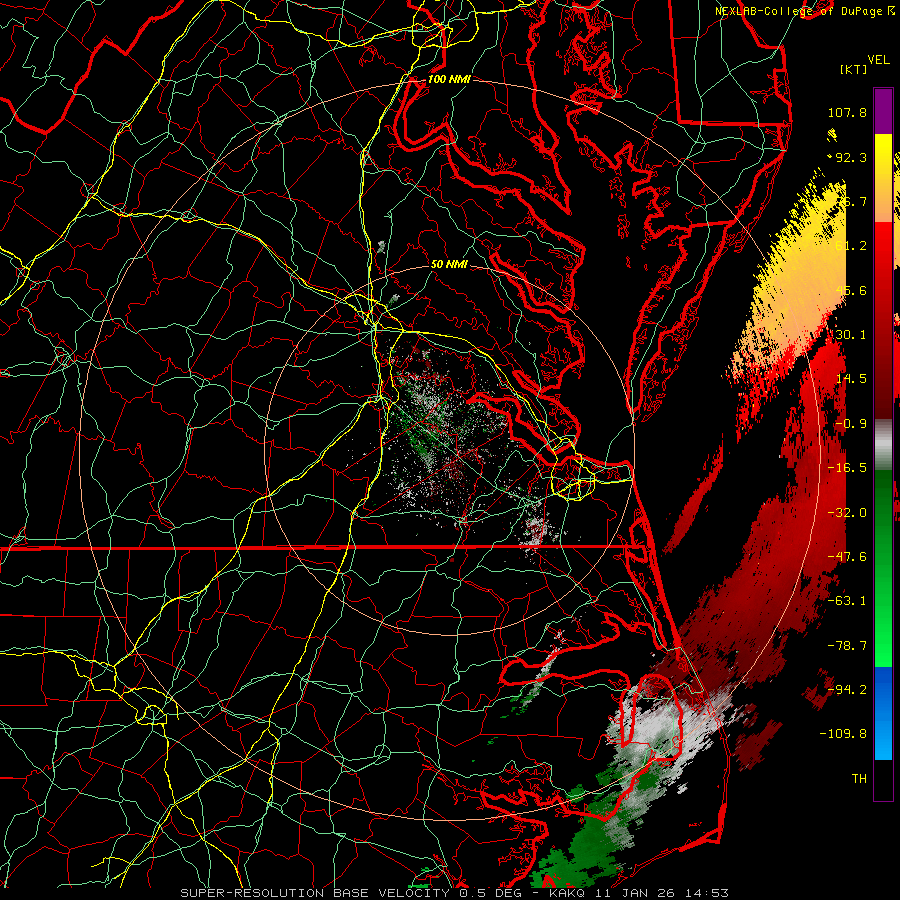Image resolution: width=900 pixels, height=900 pixels.
Task: Click the 14:53 timestamp in the caption
Action: coord(709,893)
